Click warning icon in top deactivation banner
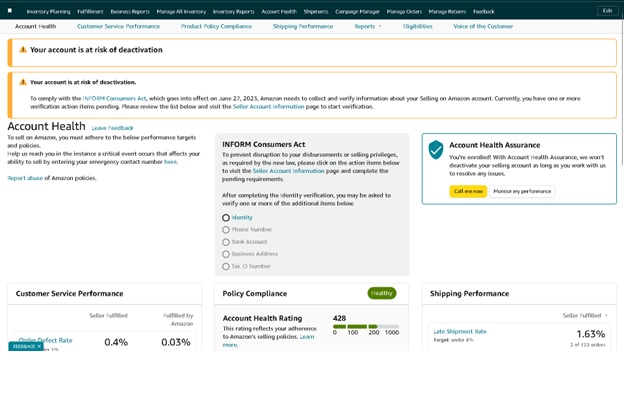Screen dimensions: 624x400 pyautogui.click(x=23, y=50)
